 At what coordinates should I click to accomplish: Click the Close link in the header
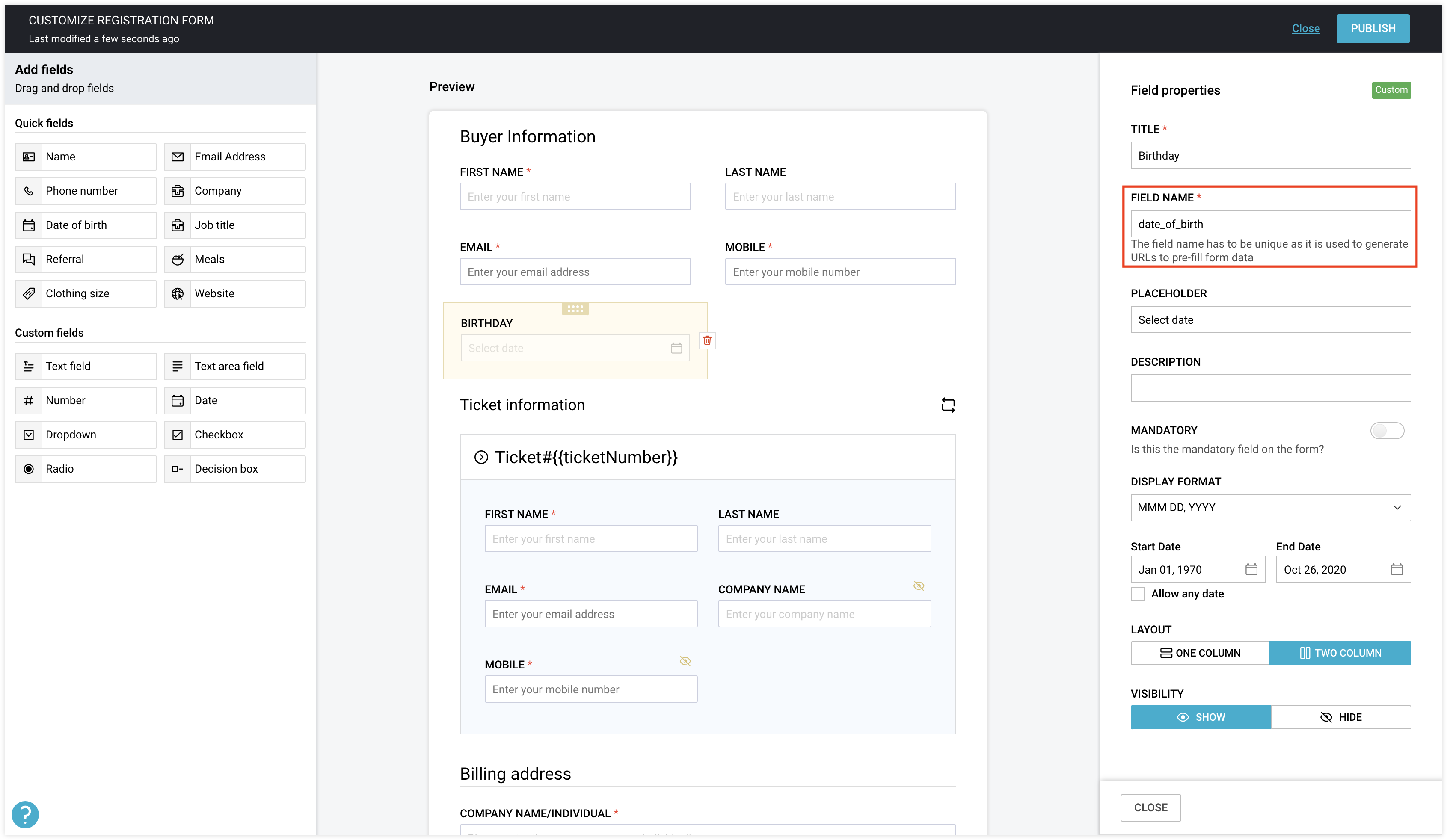1306,28
